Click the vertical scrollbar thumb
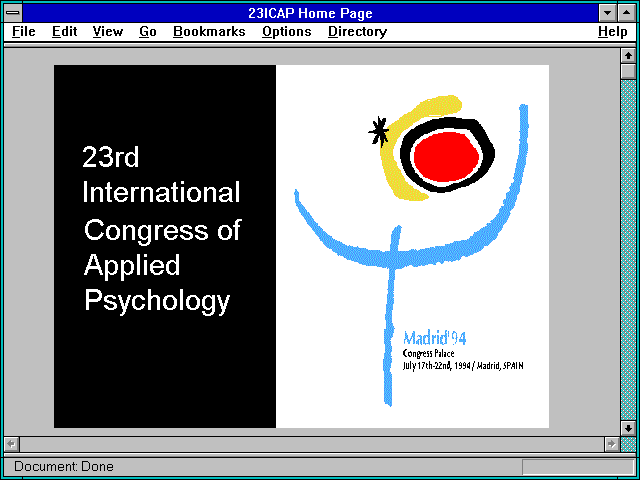Screen dimensions: 640x480 (628, 71)
